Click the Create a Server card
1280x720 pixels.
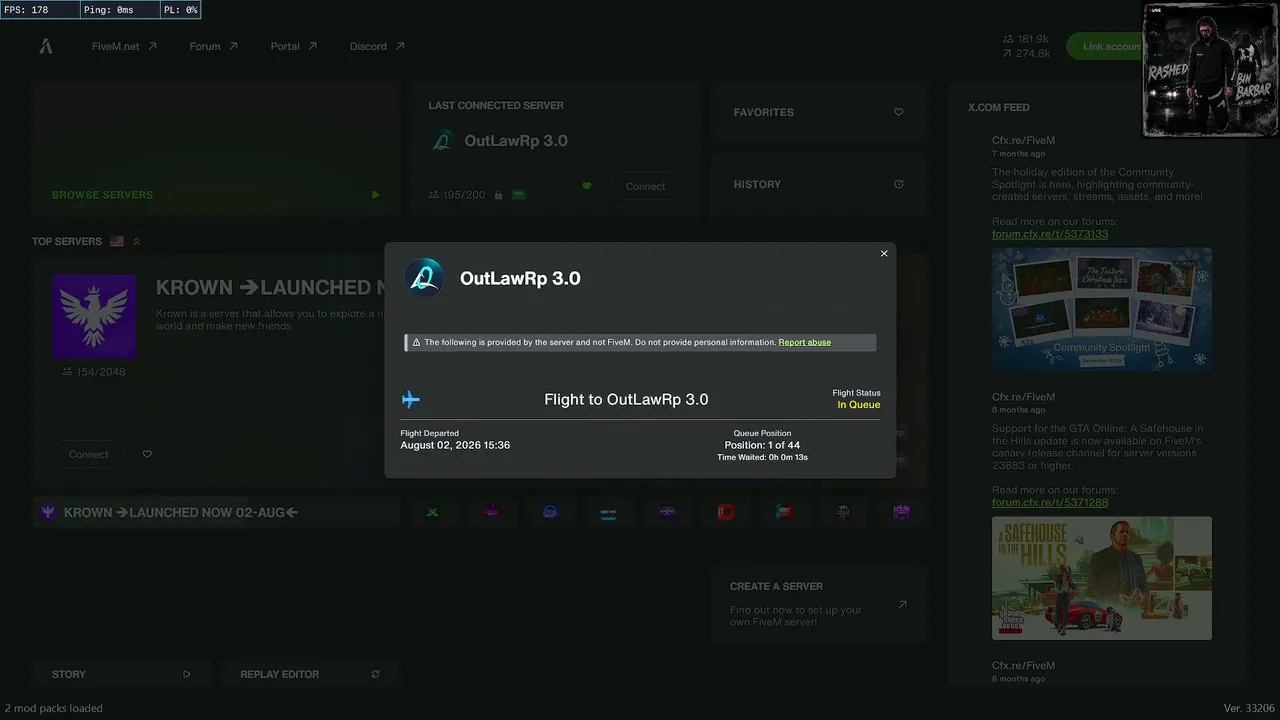pos(819,606)
